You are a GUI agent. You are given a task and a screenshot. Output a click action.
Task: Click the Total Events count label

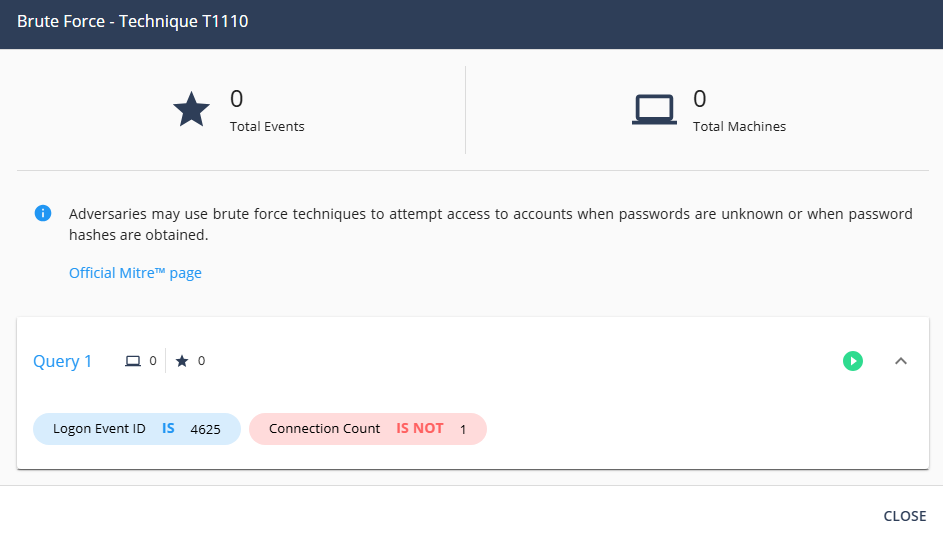pyautogui.click(x=267, y=127)
